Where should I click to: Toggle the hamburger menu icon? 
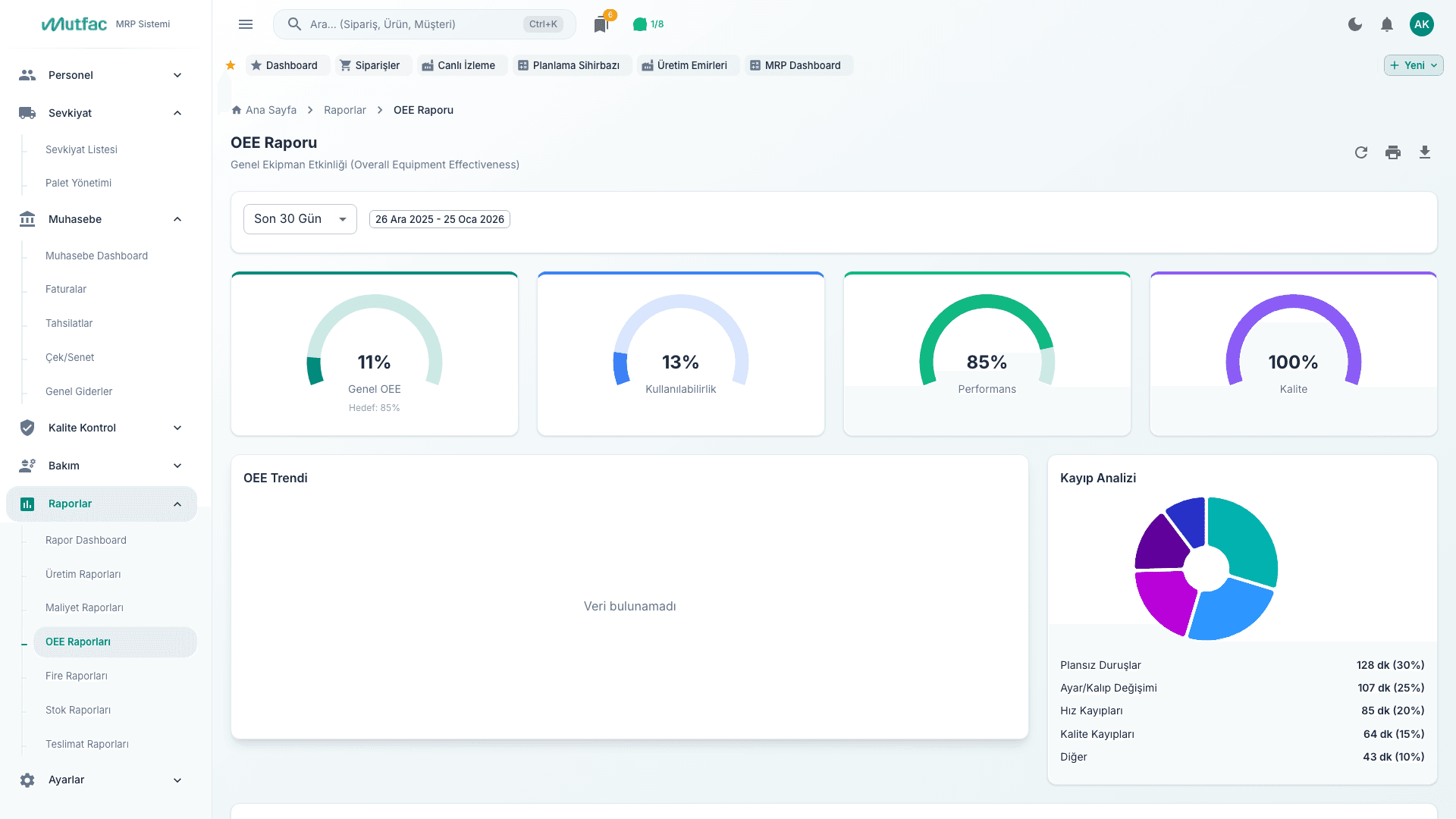pos(246,24)
